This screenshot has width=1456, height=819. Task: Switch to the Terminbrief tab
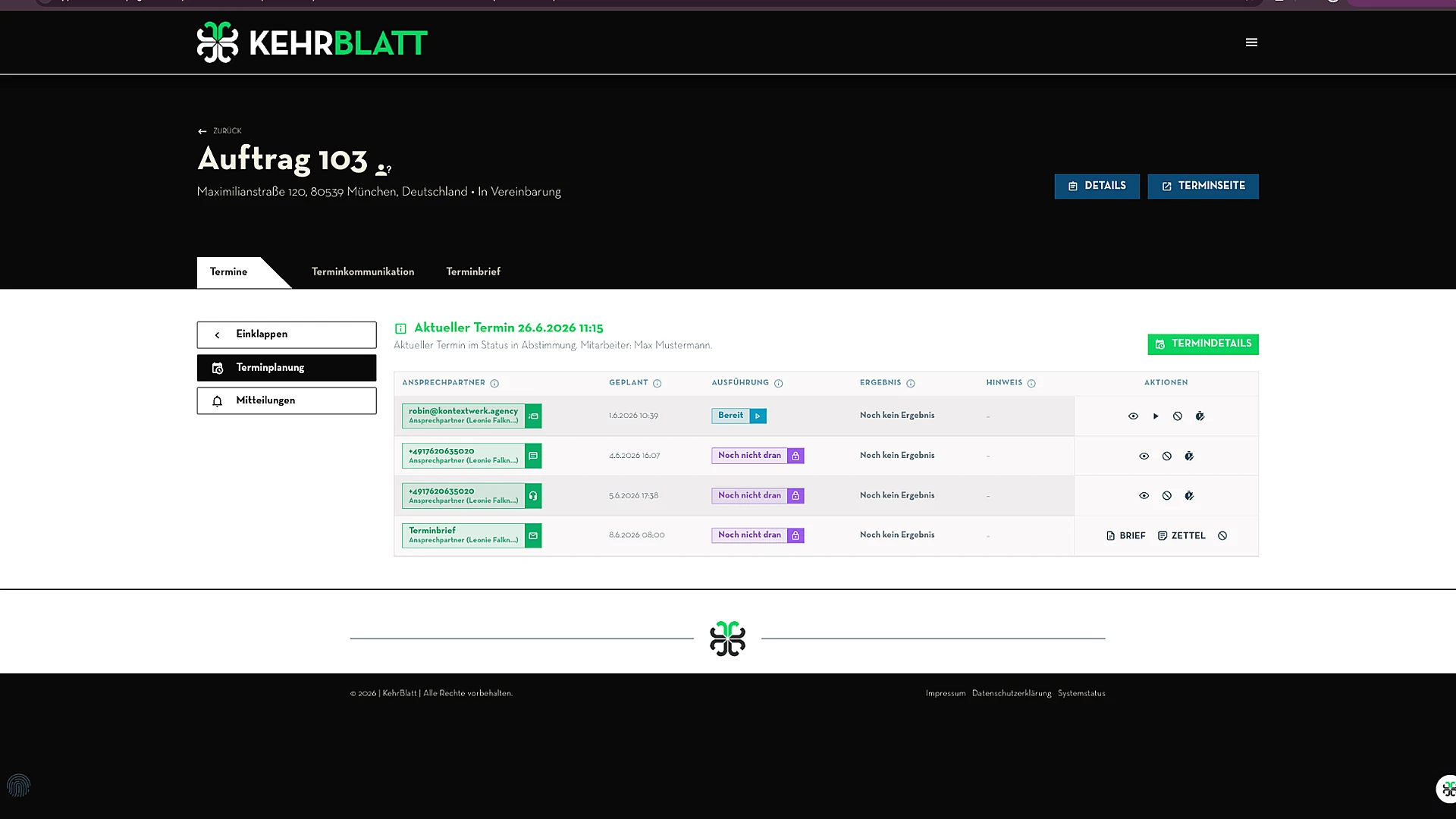click(473, 272)
